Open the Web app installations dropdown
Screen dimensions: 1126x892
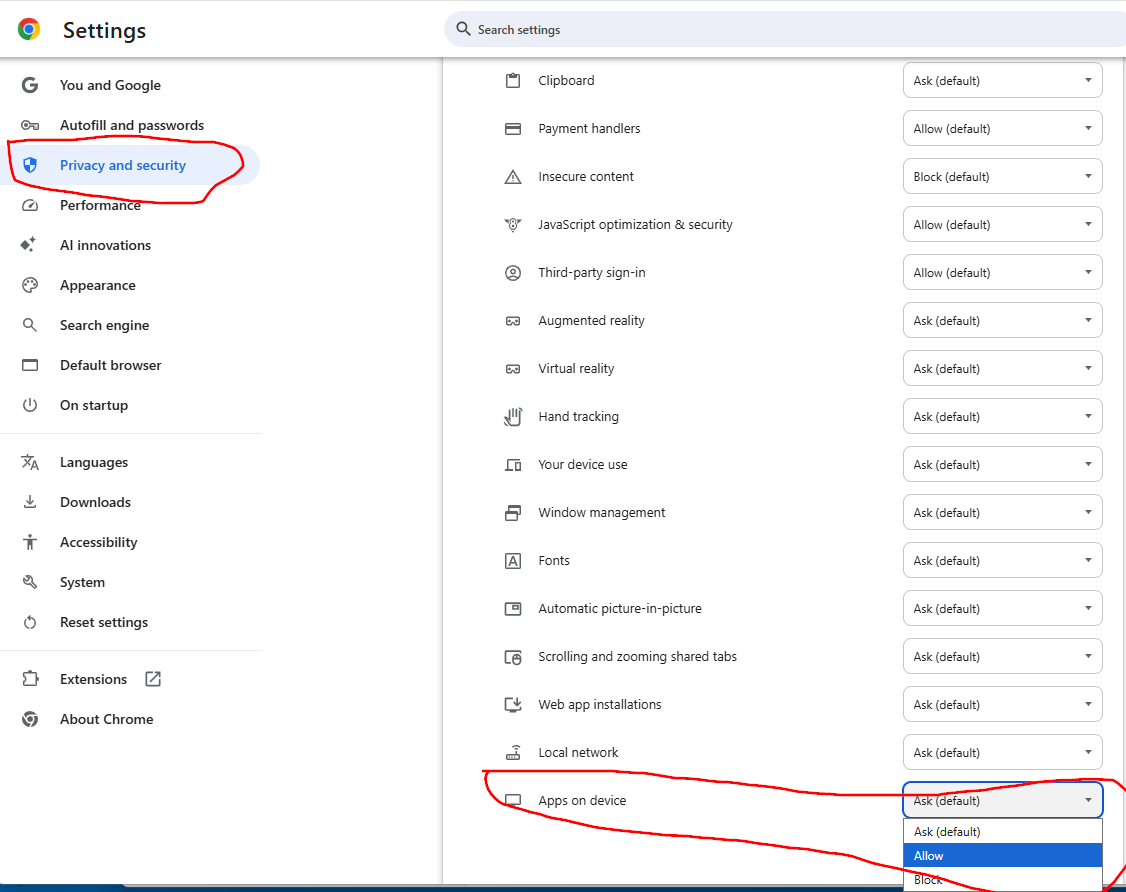tap(1002, 705)
